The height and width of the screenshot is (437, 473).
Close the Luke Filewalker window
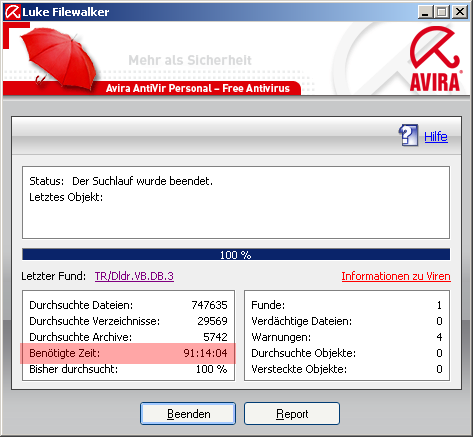[460, 12]
